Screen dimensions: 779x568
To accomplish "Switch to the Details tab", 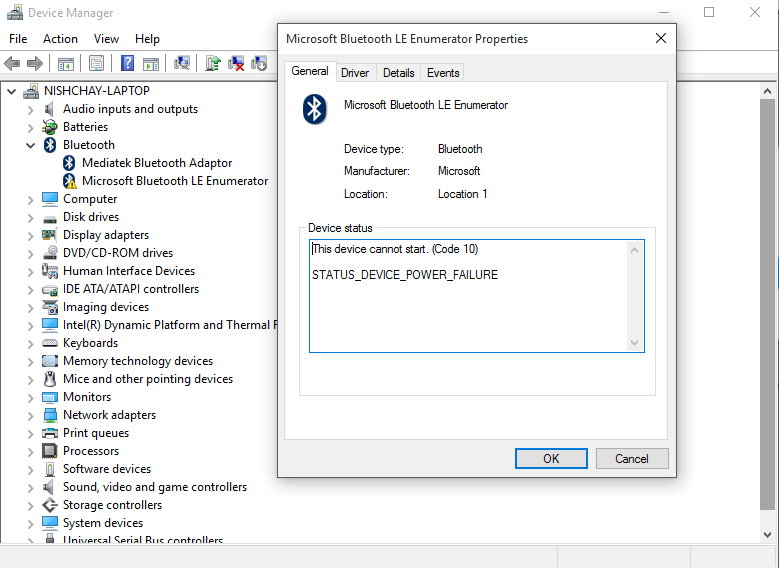I will [x=398, y=73].
